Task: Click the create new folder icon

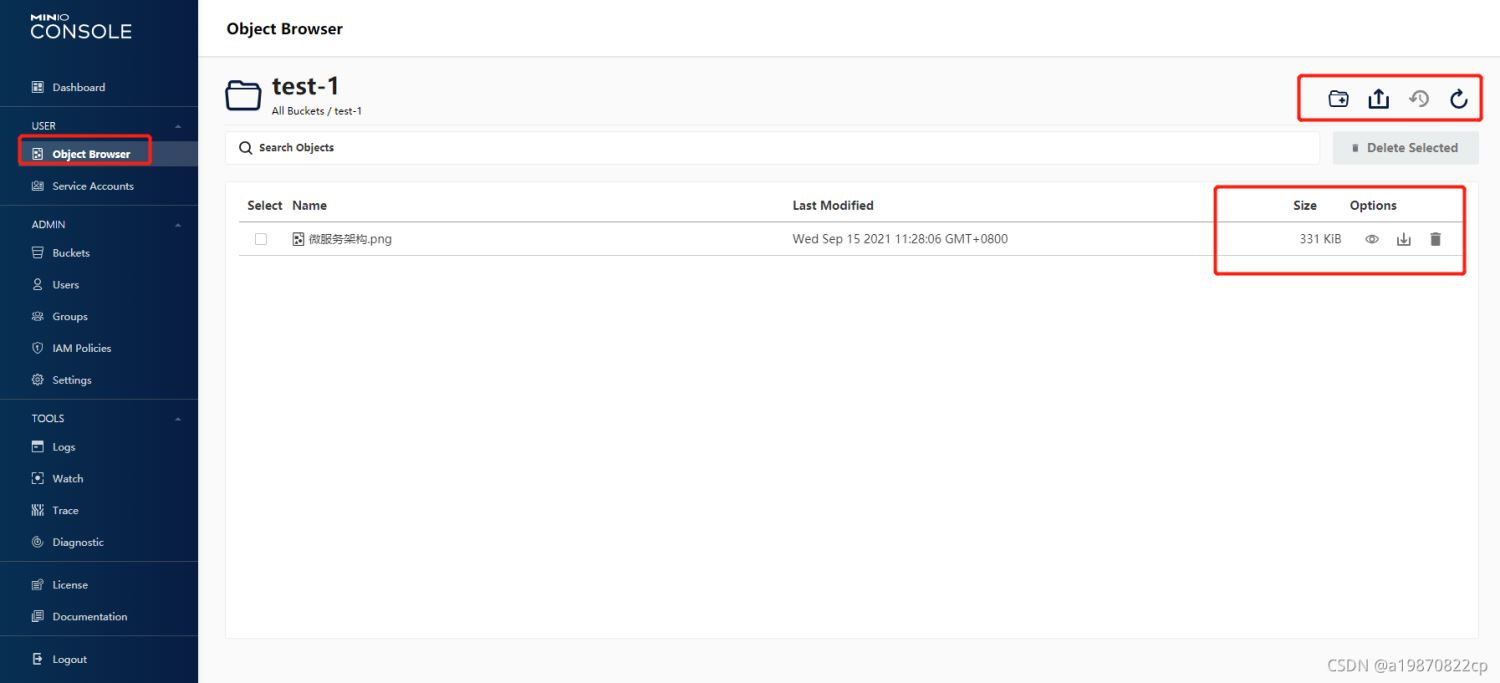Action: click(1338, 99)
